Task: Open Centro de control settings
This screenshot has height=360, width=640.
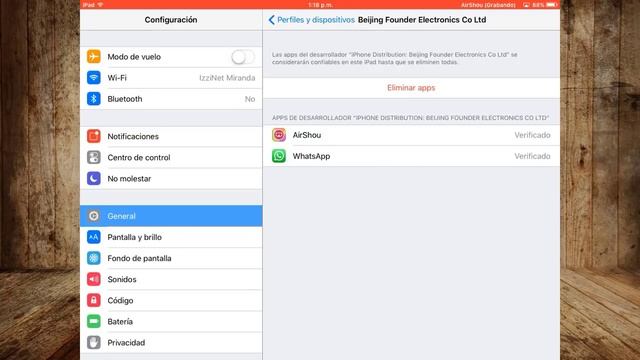Action: point(171,158)
